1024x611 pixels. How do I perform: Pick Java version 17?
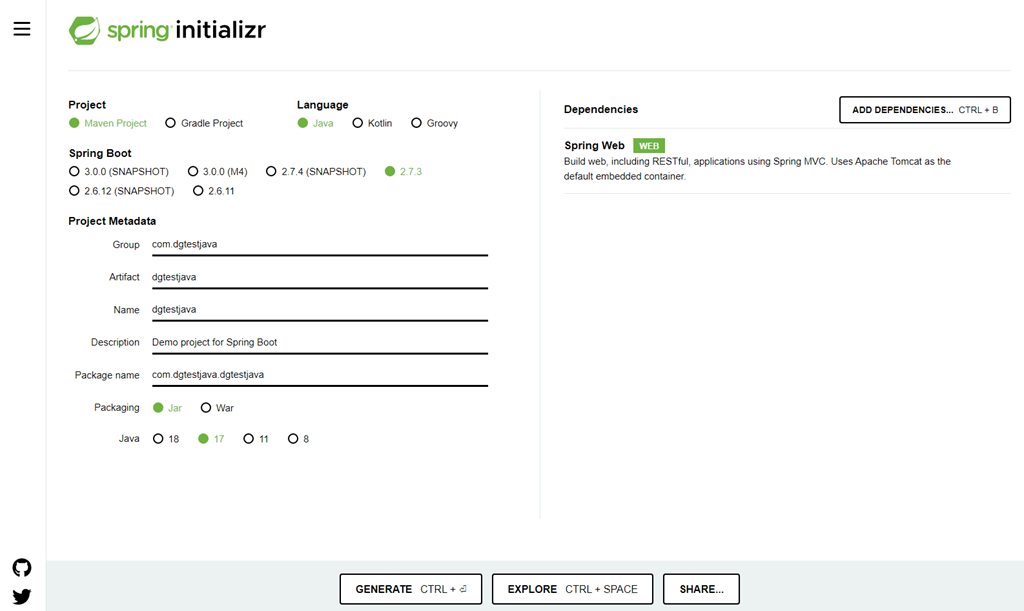coord(211,439)
